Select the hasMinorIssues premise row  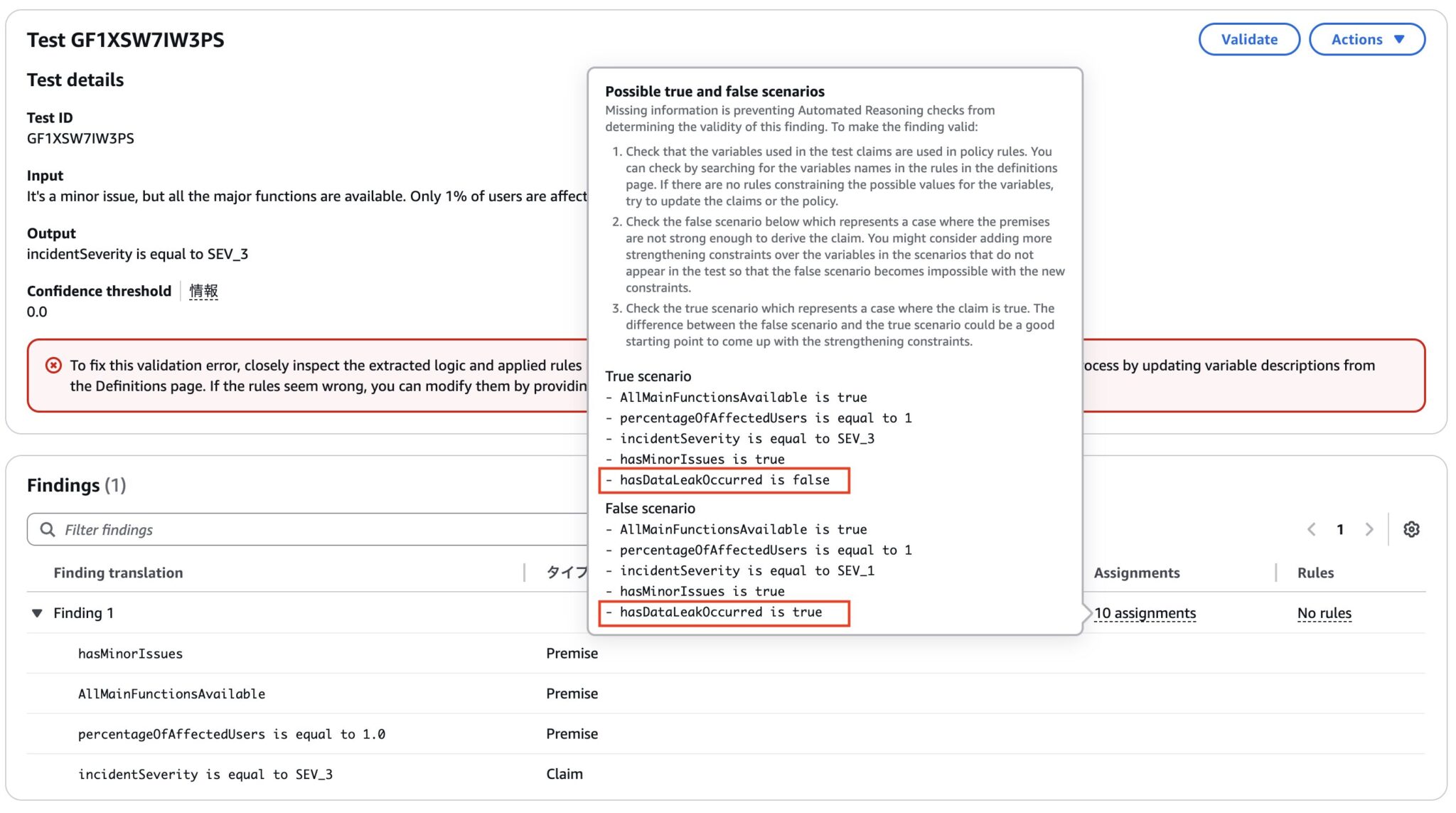pos(131,653)
